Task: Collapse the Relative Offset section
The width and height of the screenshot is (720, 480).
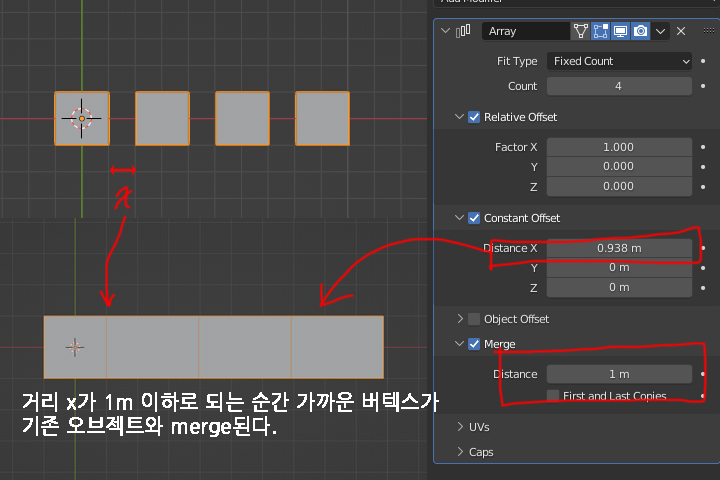Action: 459,117
